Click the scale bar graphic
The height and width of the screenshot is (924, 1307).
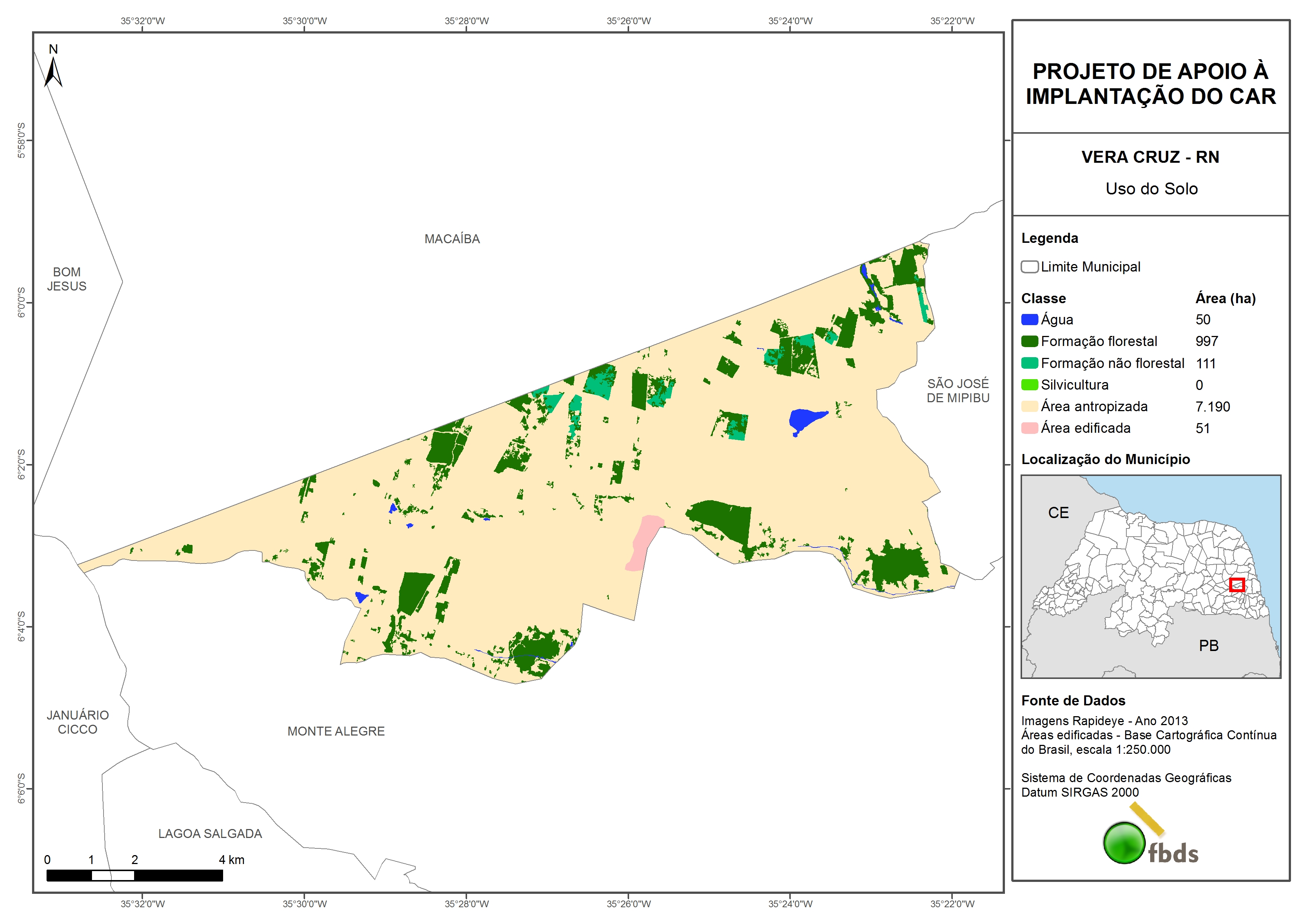click(134, 876)
